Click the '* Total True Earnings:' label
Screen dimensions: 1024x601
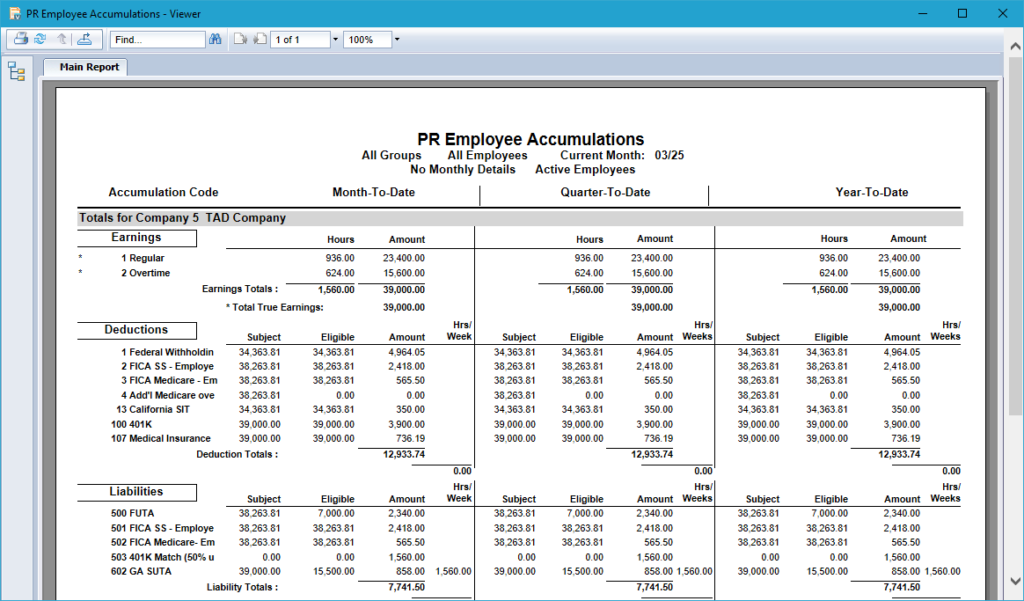click(x=275, y=307)
